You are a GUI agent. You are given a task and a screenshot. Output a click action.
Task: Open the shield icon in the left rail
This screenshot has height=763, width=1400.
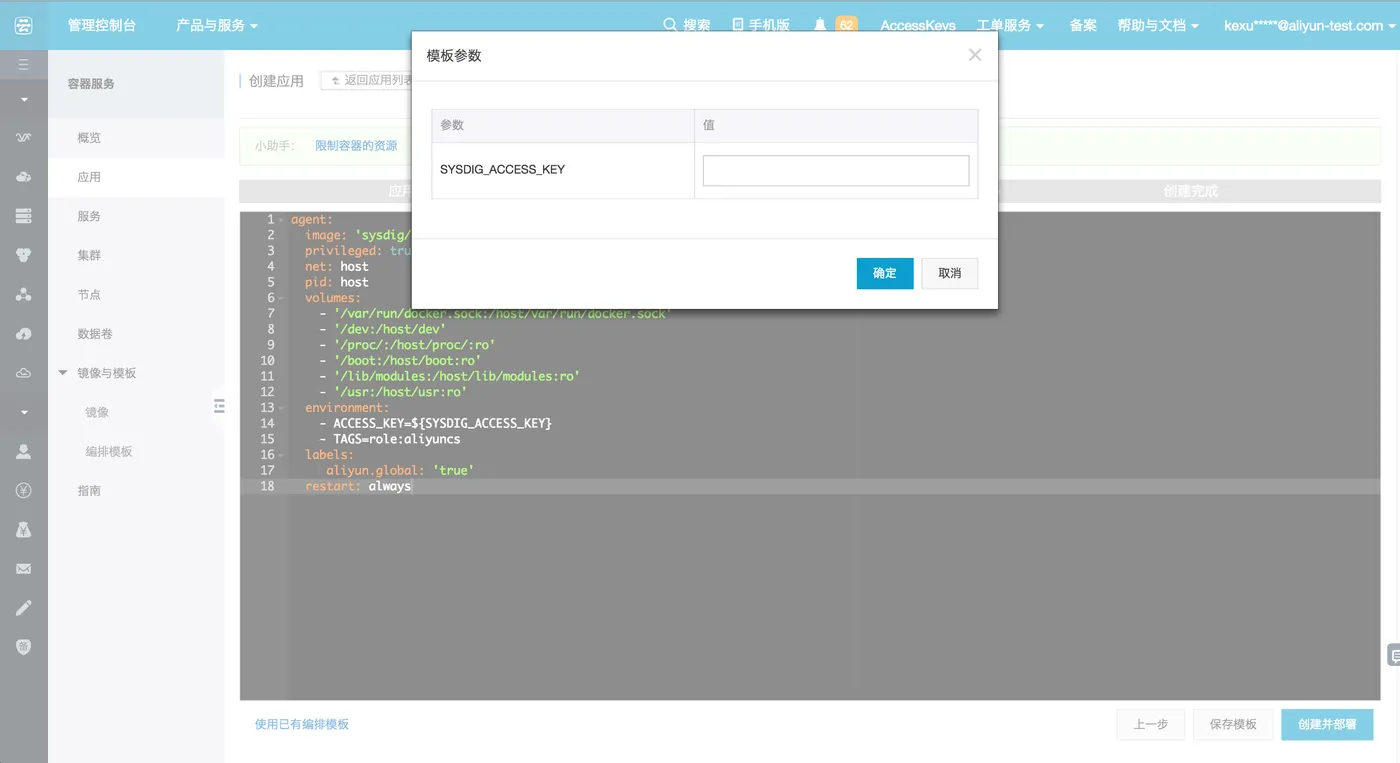point(24,647)
